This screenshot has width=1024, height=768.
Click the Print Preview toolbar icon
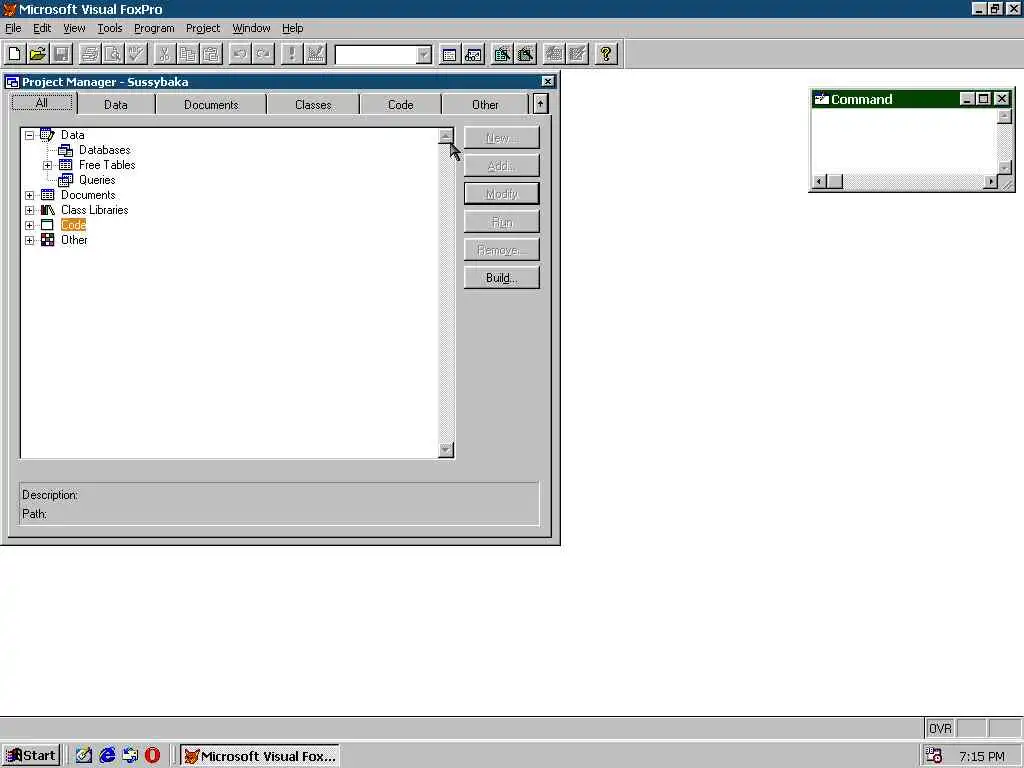[113, 54]
